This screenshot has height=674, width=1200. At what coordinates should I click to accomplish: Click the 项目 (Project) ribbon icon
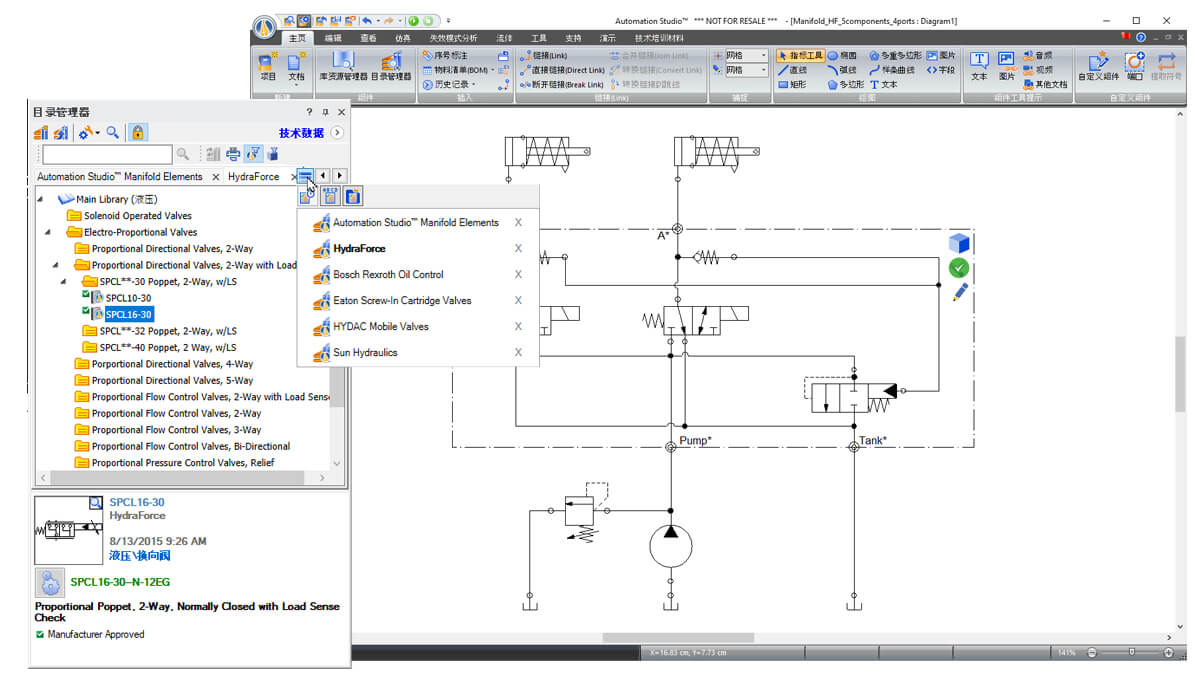[x=268, y=67]
